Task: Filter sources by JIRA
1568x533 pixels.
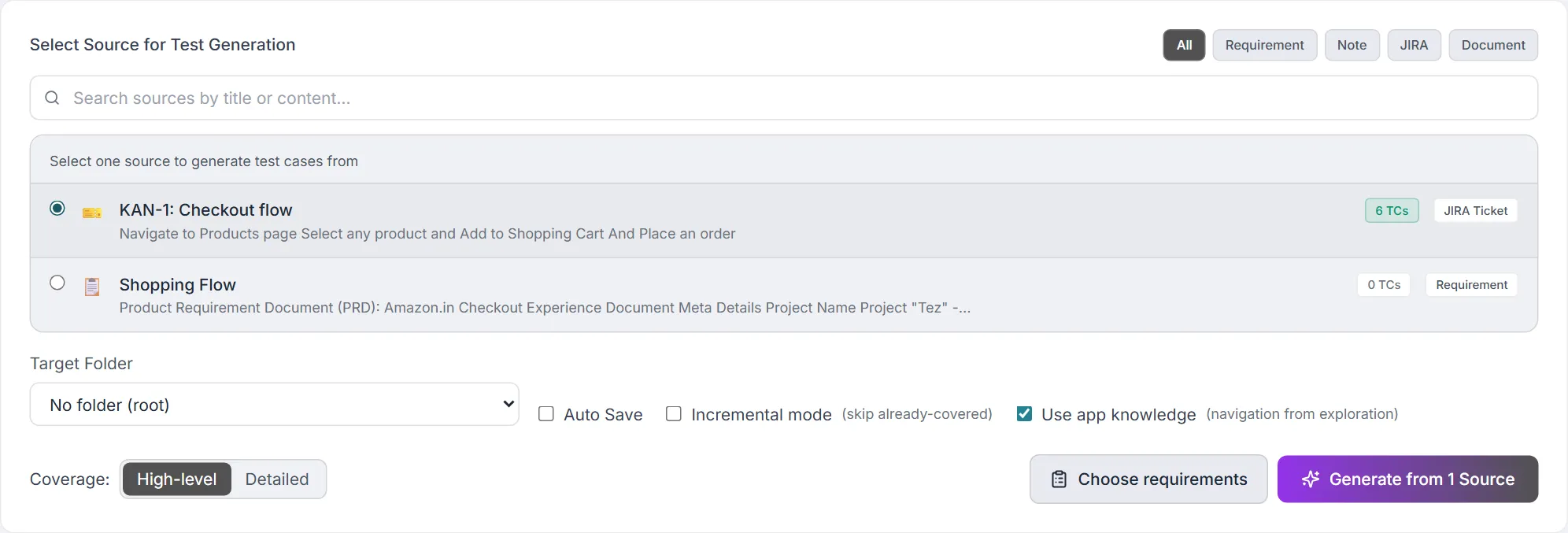Action: (1414, 45)
